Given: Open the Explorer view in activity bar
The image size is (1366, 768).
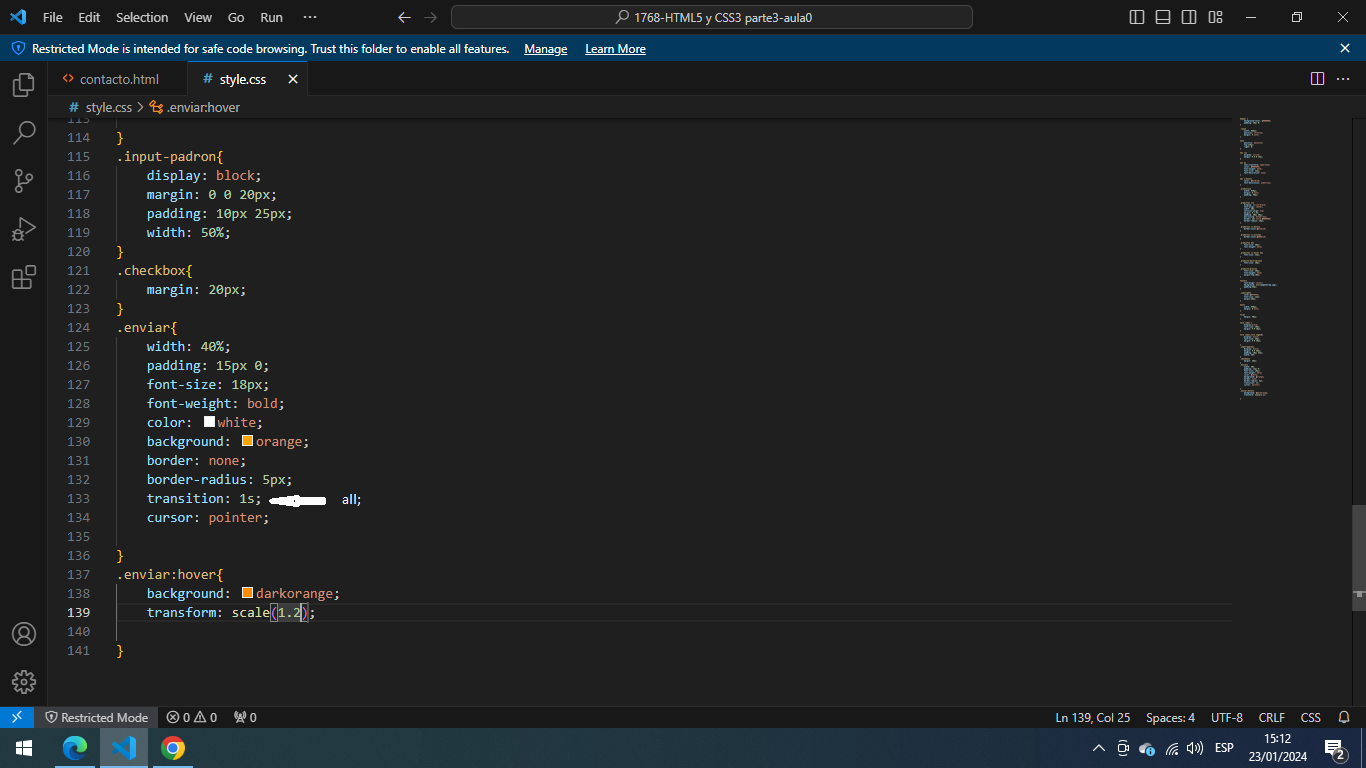Looking at the screenshot, I should pyautogui.click(x=24, y=85).
